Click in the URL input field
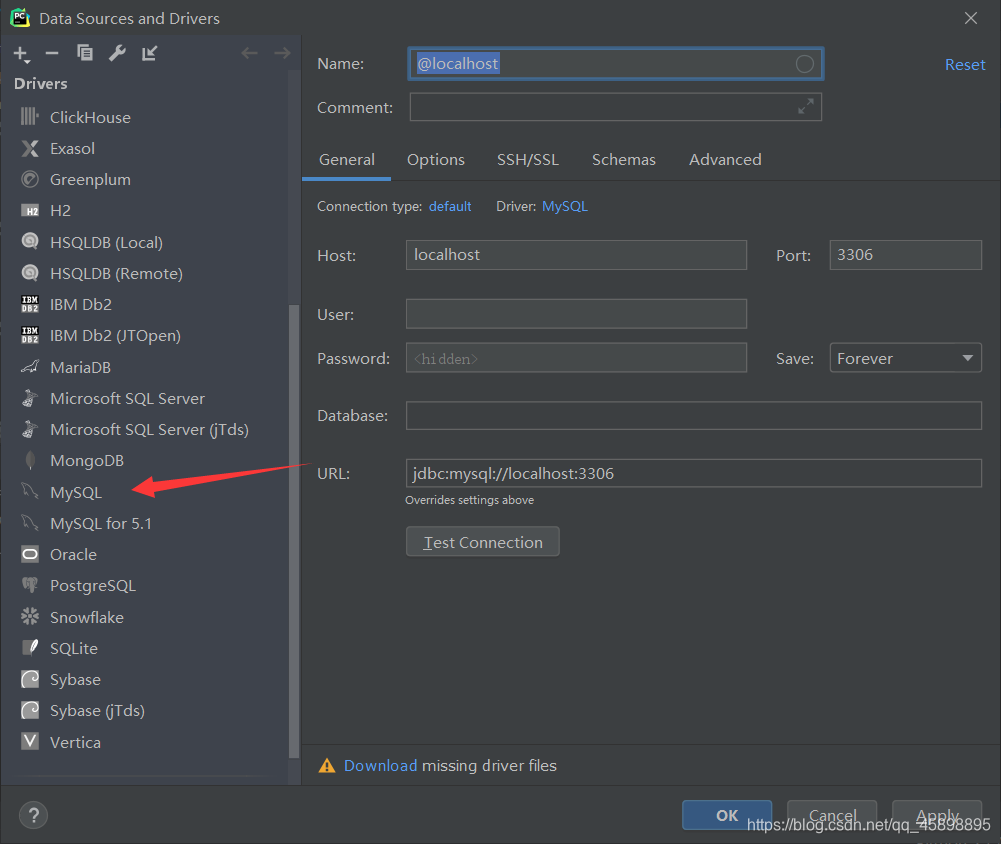Image resolution: width=1001 pixels, height=844 pixels. (693, 473)
